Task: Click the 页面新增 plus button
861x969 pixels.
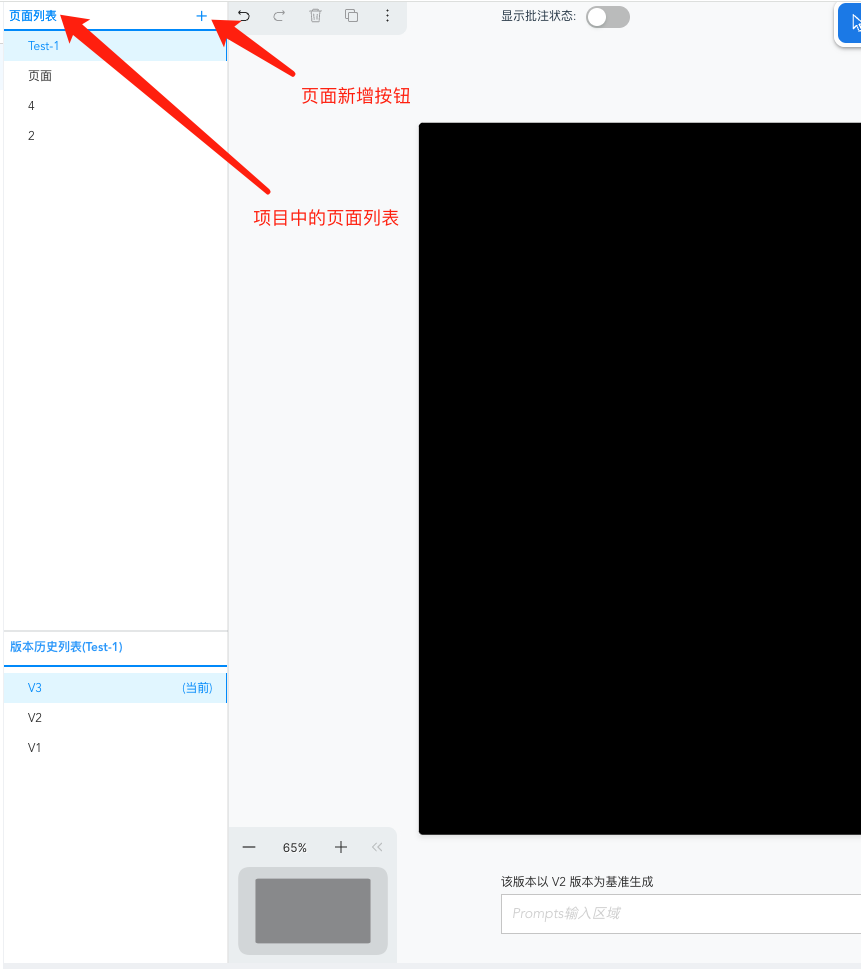Action: point(201,16)
